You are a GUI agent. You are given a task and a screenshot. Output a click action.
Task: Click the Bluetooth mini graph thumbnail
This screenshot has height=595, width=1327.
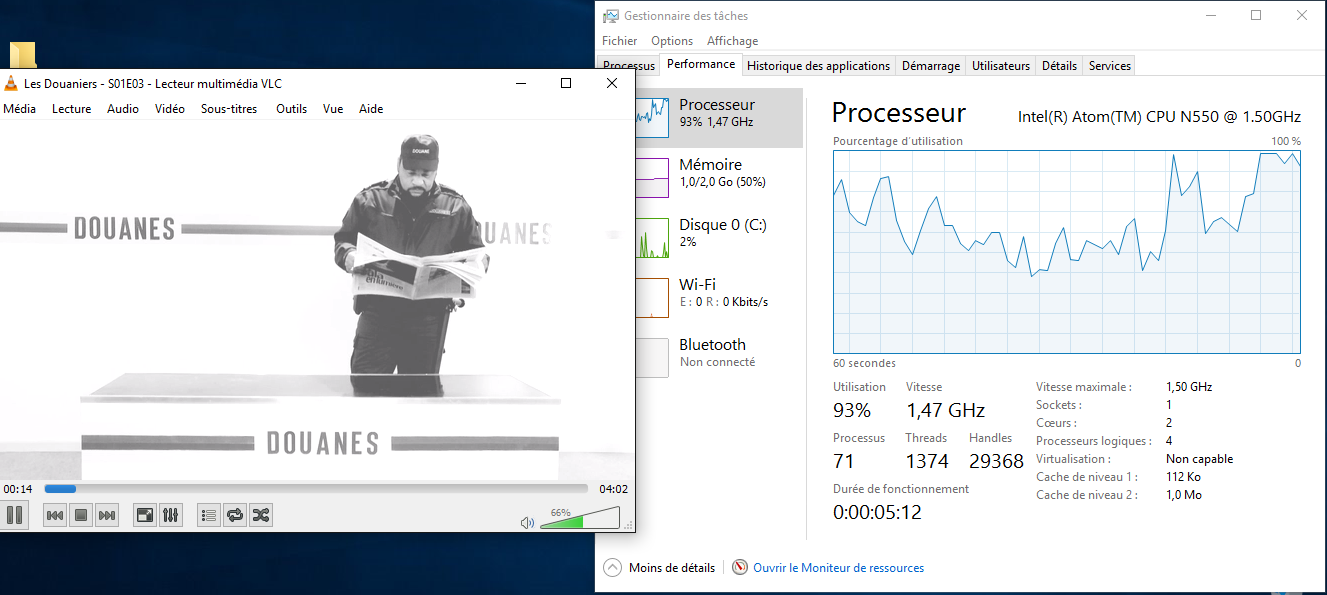(651, 358)
